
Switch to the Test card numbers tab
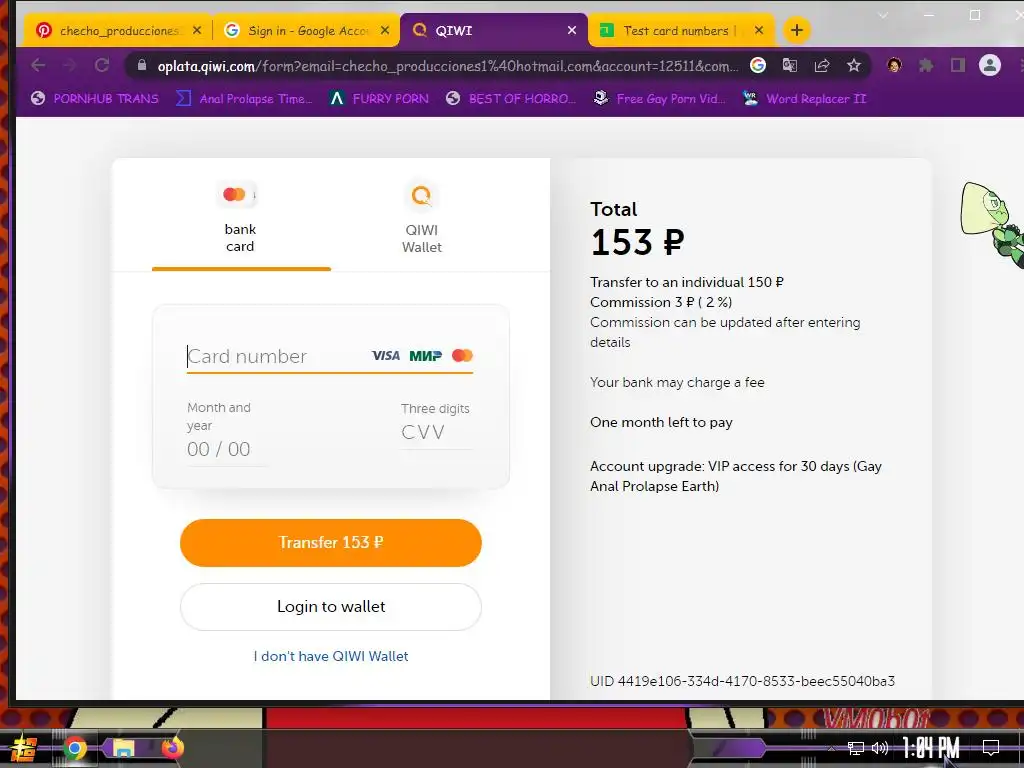[x=681, y=31]
